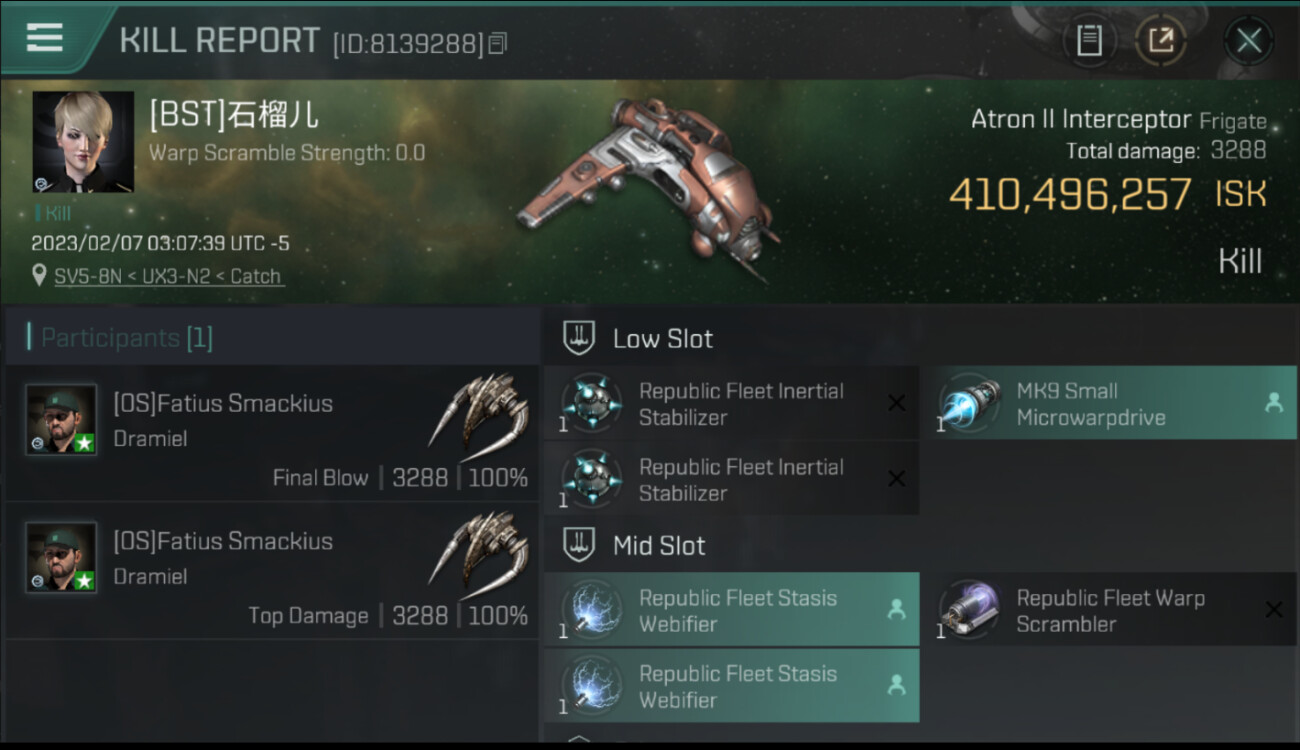
Task: Open the hamburger main menu
Action: tap(45, 38)
